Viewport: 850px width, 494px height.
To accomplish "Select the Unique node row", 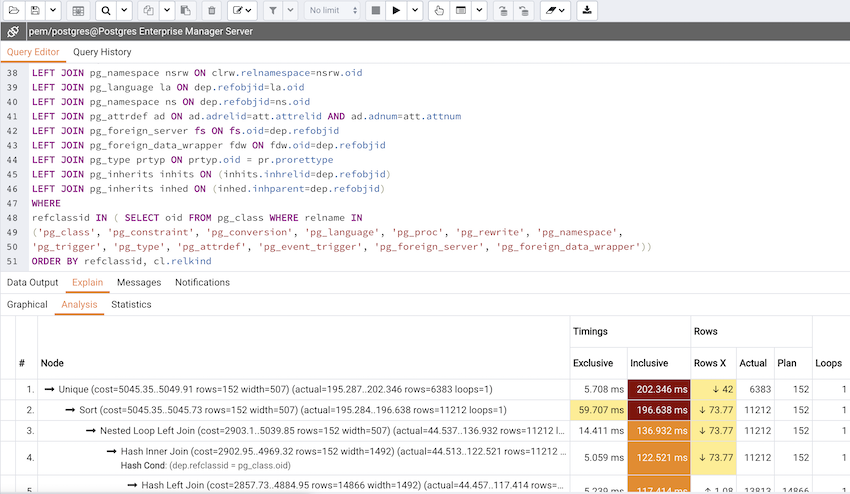I will [x=304, y=389].
